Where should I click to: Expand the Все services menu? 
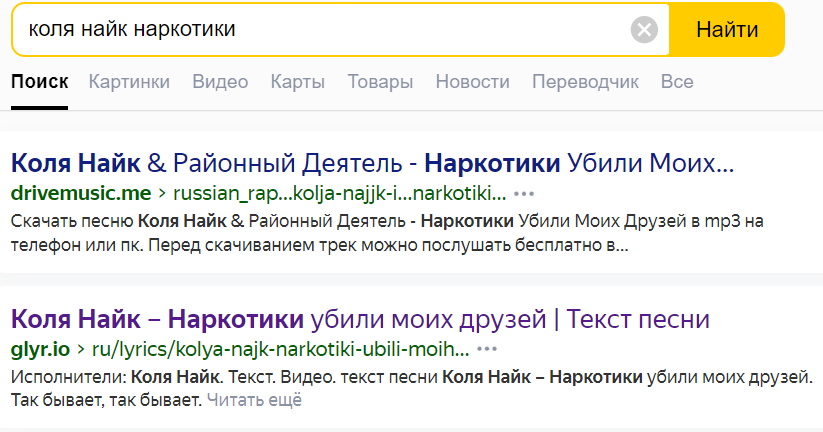tap(677, 82)
